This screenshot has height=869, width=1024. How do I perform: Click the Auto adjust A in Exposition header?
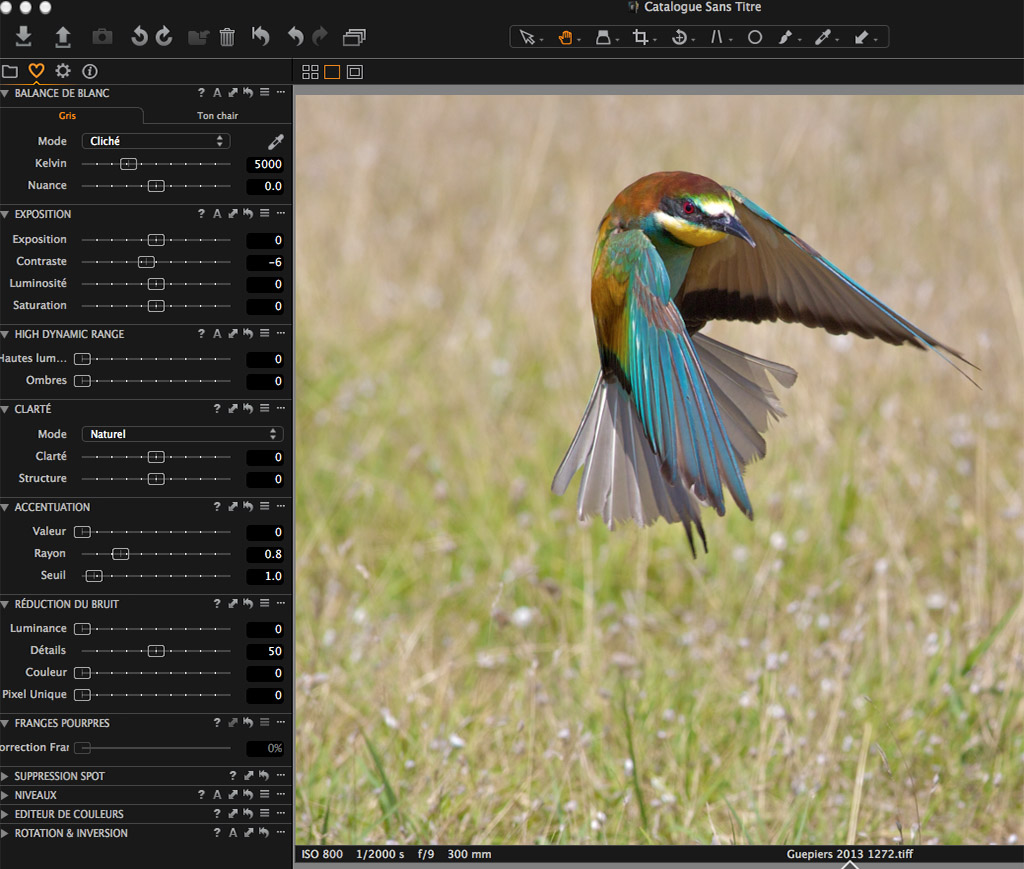coord(217,213)
